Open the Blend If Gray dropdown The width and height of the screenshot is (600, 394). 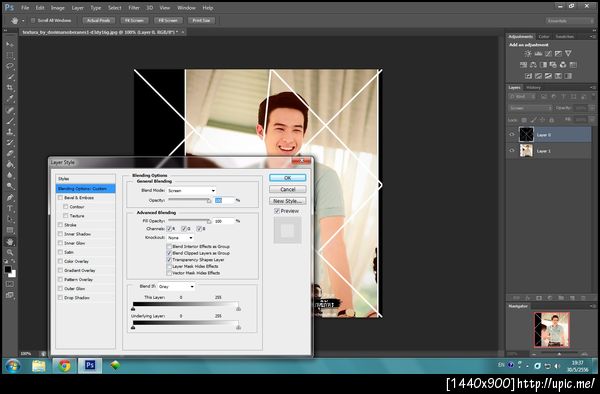(x=176, y=287)
